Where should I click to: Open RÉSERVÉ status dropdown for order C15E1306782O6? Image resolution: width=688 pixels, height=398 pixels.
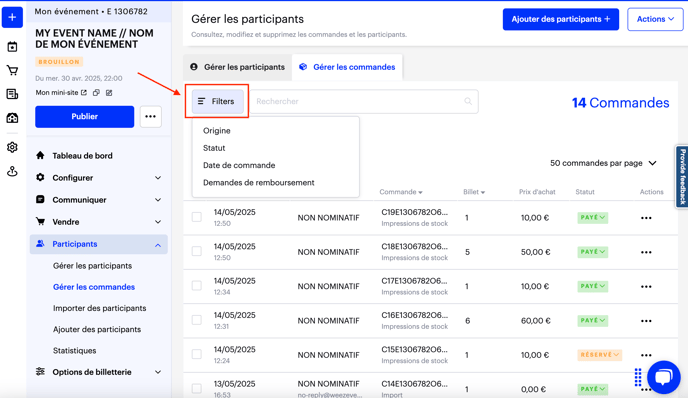(x=599, y=355)
